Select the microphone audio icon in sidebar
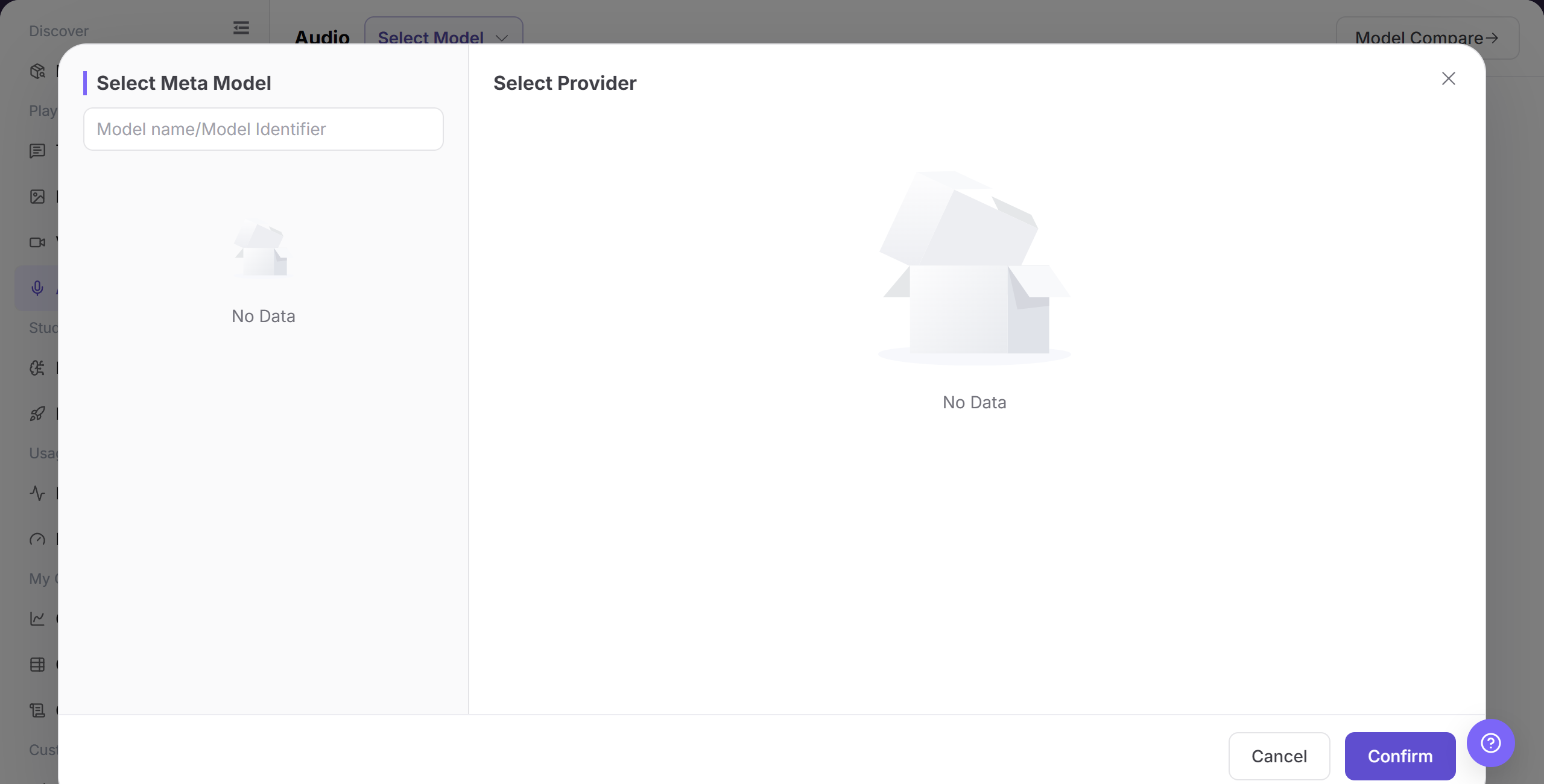Viewport: 1544px width, 784px height. [37, 288]
